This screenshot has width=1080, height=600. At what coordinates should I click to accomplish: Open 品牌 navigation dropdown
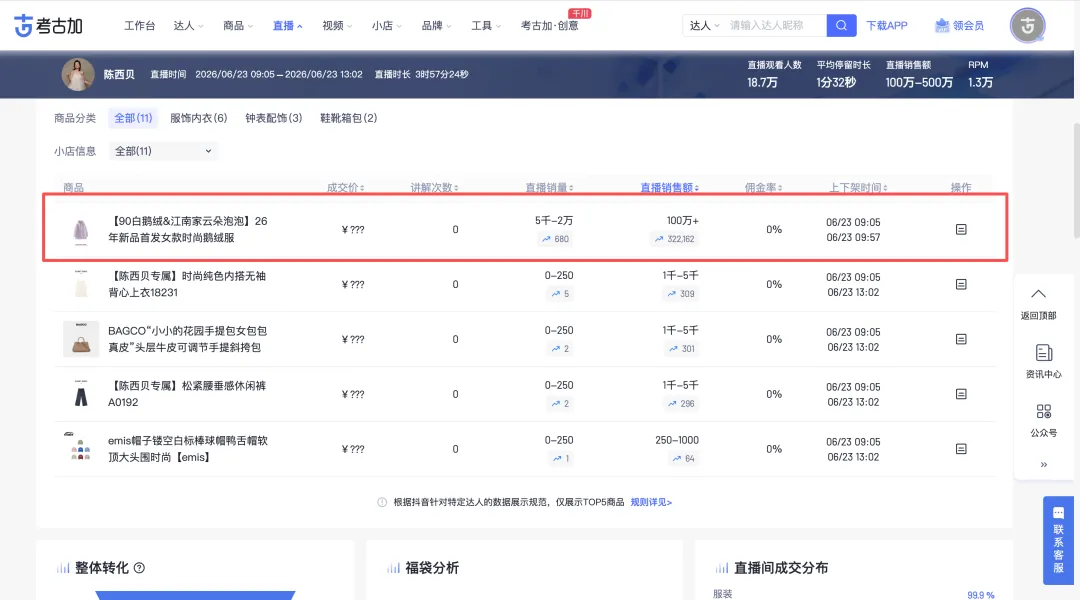pos(436,25)
